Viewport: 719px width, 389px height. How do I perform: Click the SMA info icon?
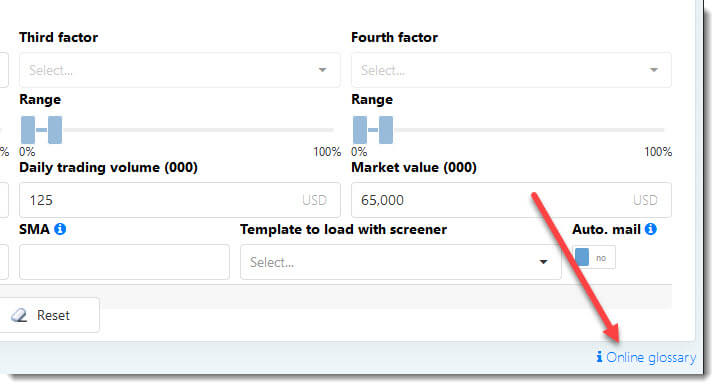60,228
